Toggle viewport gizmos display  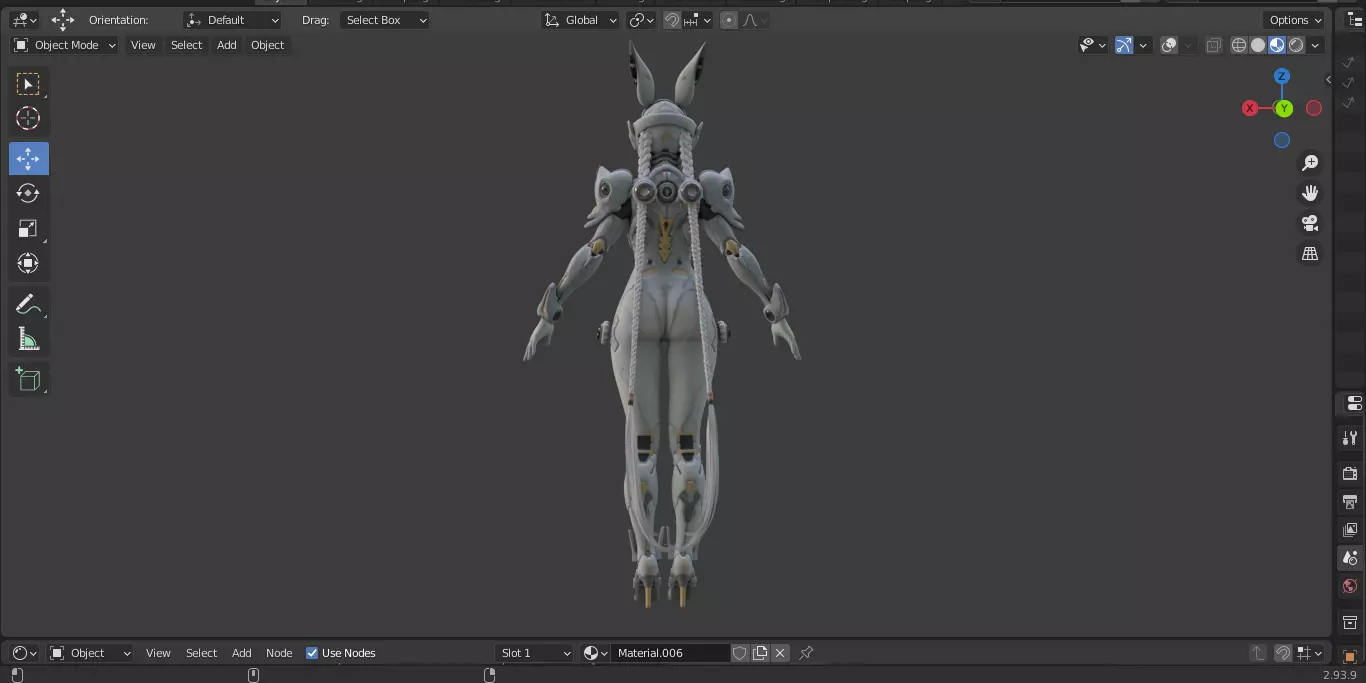coord(1124,45)
